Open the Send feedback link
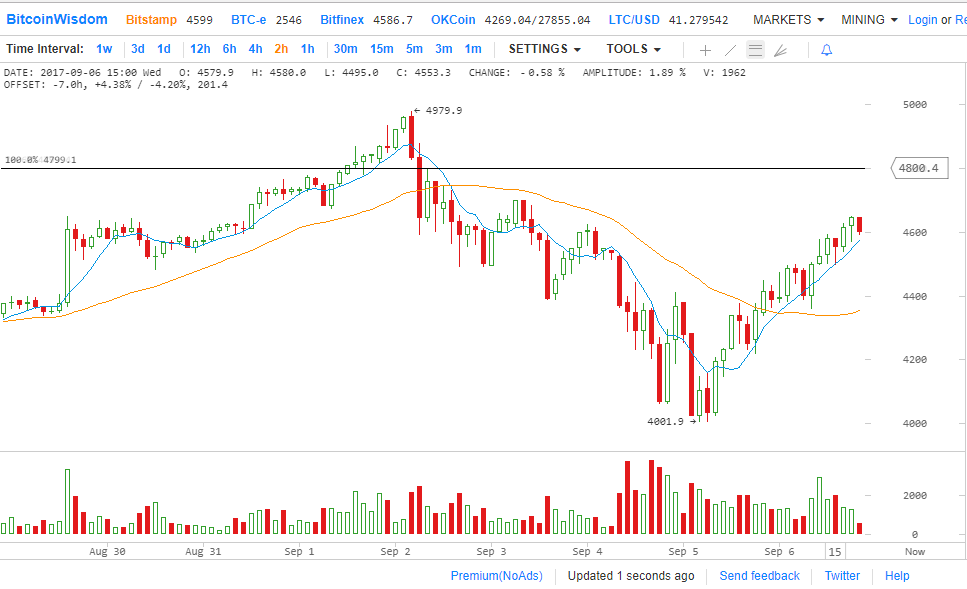This screenshot has width=967, height=589. pyautogui.click(x=759, y=576)
